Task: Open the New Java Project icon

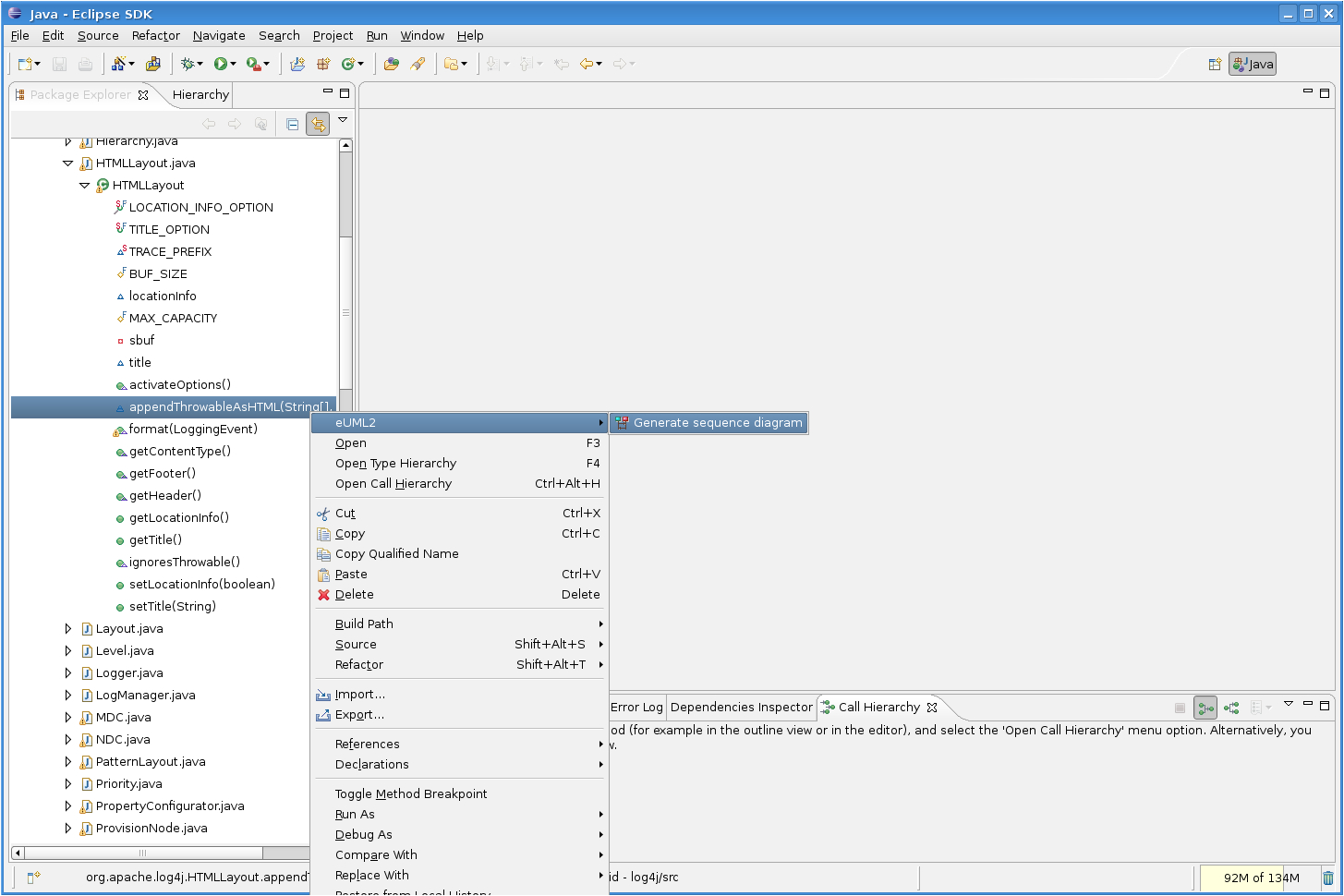Action: (297, 64)
